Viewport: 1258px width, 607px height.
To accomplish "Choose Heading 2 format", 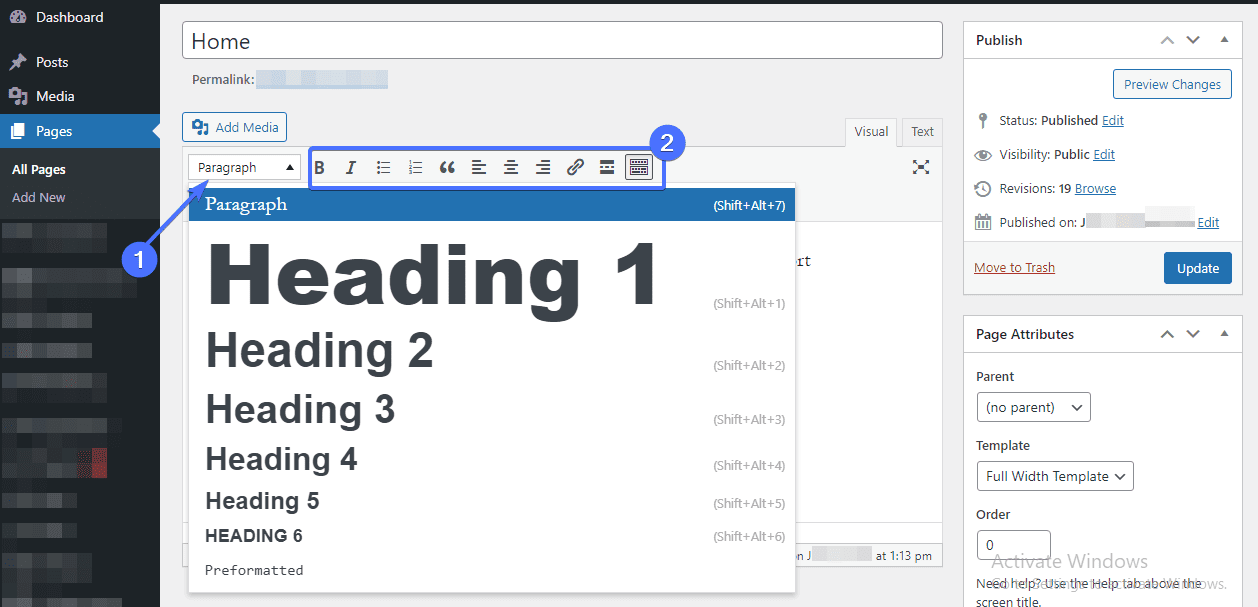I will point(492,351).
